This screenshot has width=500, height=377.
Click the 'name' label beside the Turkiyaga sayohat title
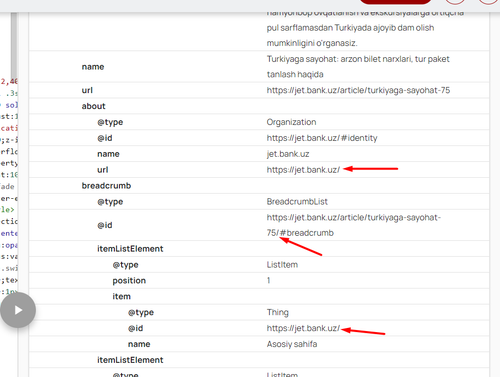[x=93, y=67]
